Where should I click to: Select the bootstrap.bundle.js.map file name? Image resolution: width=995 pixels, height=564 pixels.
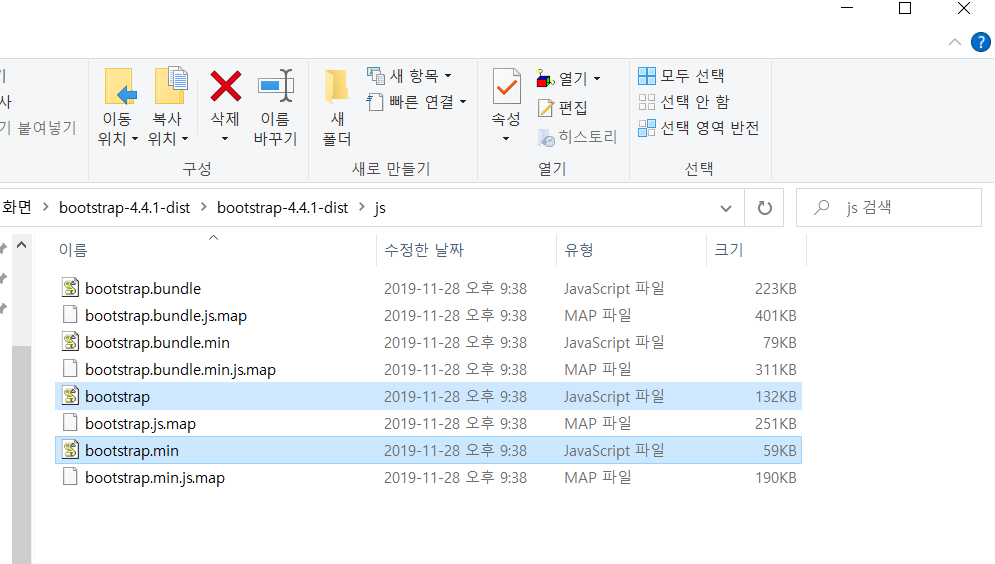[x=166, y=316]
